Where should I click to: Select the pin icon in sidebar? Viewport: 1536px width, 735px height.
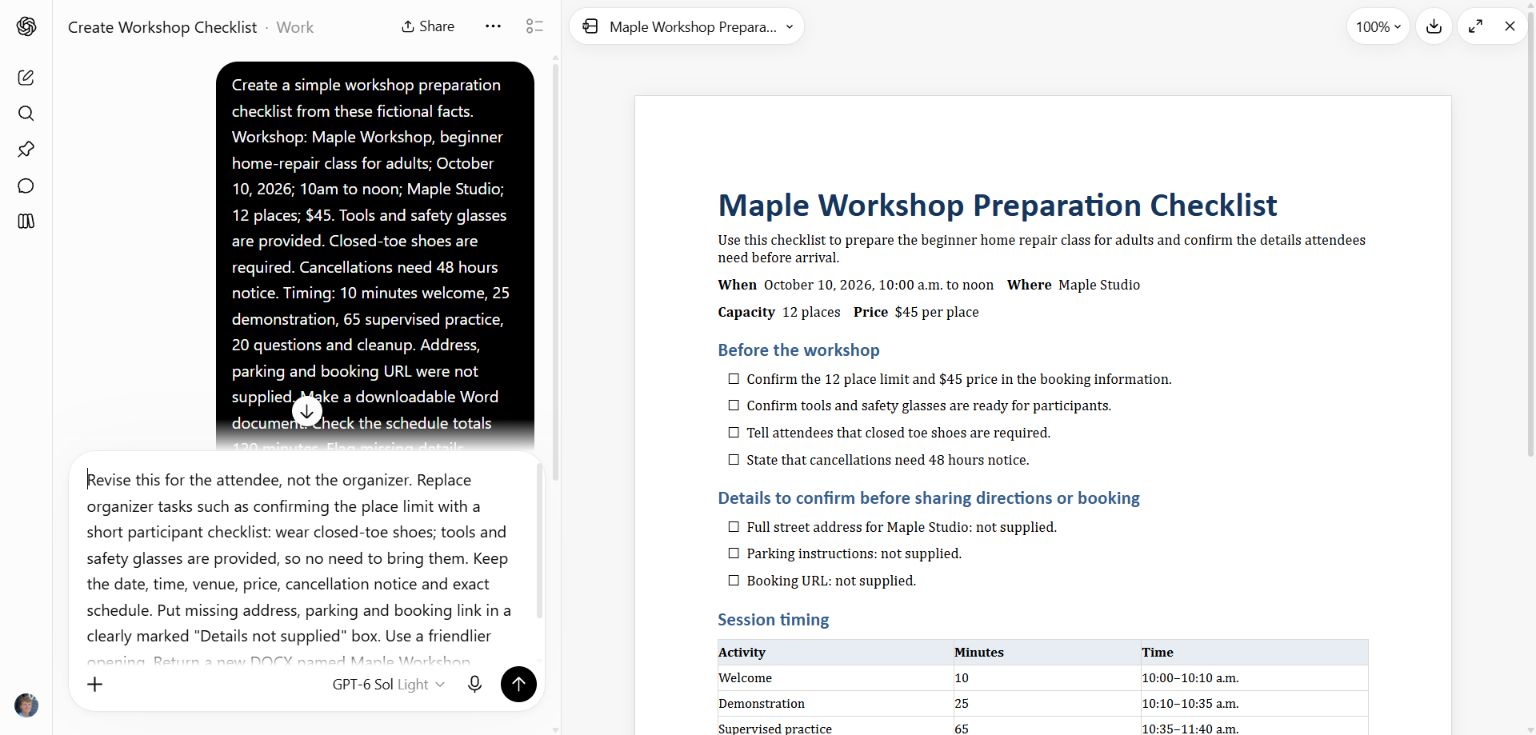[x=26, y=149]
